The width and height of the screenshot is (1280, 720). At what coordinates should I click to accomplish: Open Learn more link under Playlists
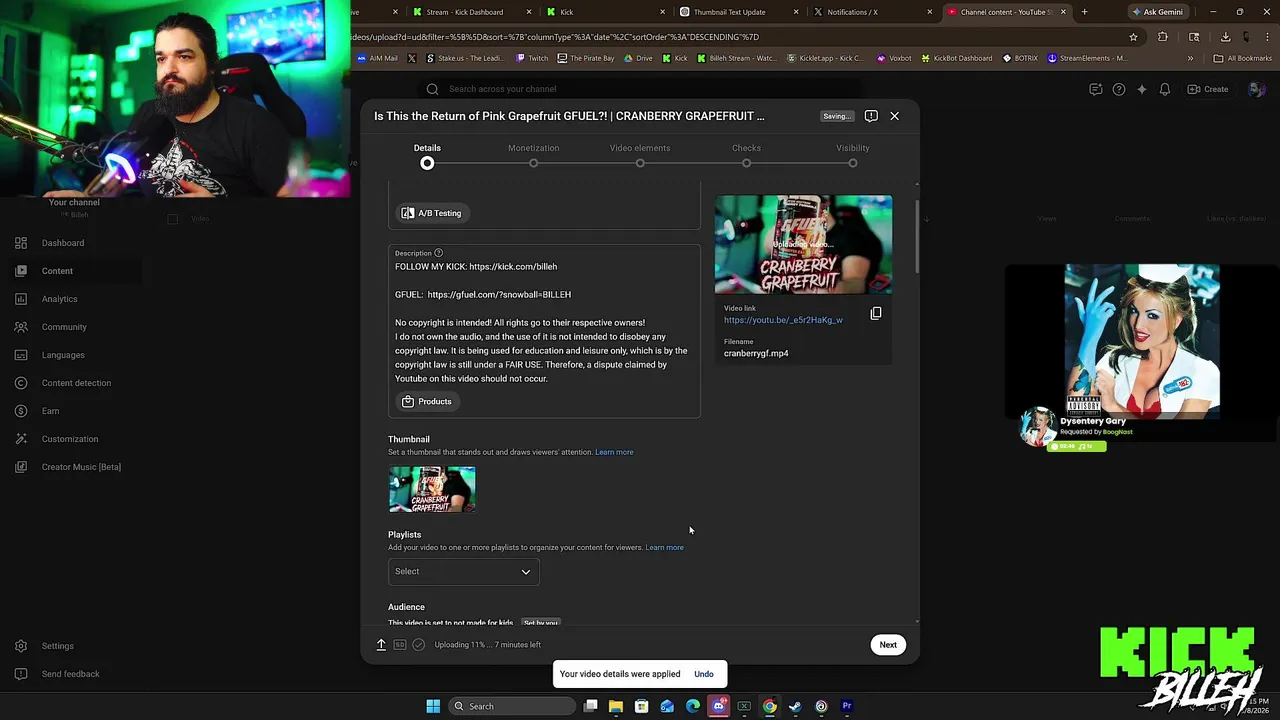point(665,547)
